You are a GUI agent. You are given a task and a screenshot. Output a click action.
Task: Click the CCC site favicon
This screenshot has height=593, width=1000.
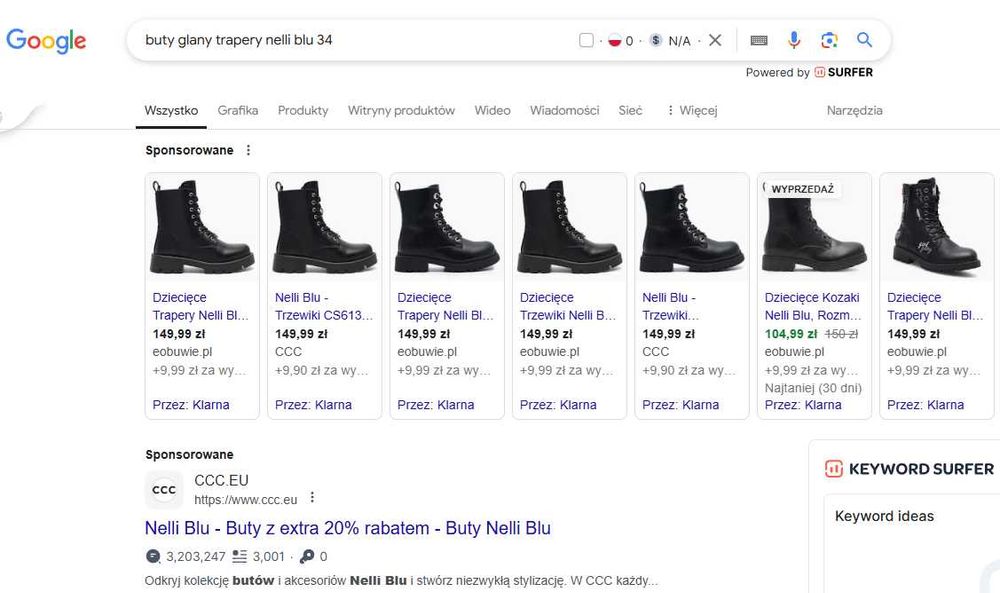click(164, 490)
